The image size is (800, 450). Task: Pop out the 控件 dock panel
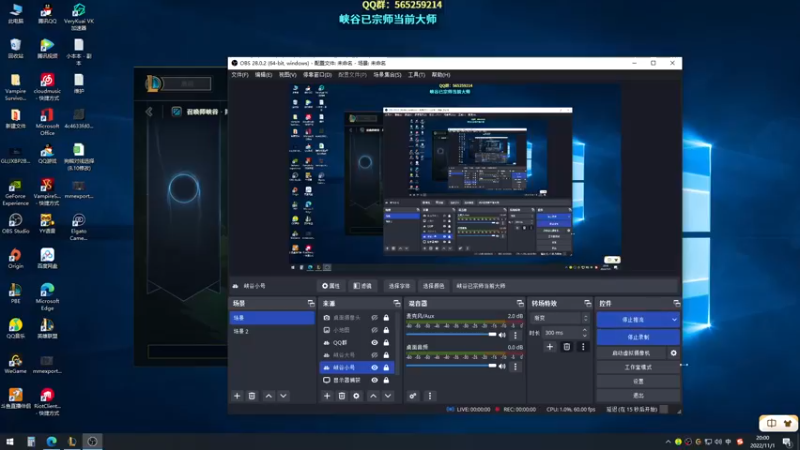tap(677, 304)
